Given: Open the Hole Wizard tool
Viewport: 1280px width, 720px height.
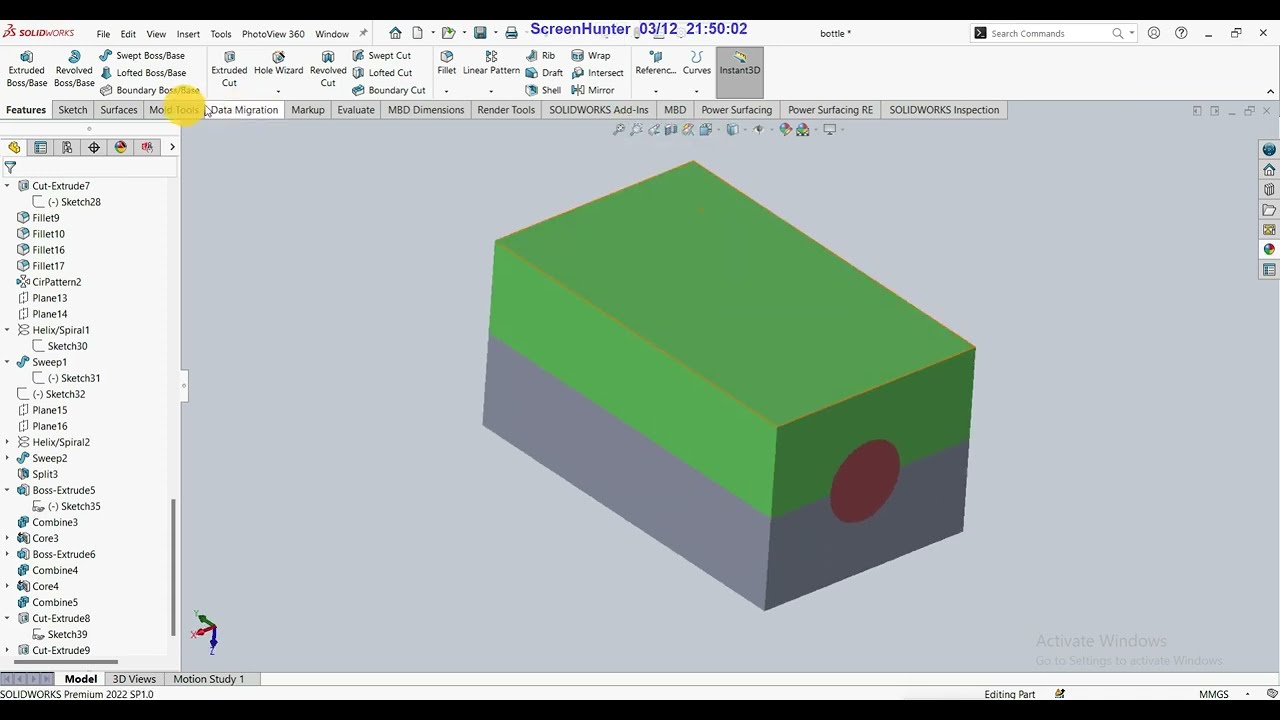Looking at the screenshot, I should [x=278, y=64].
